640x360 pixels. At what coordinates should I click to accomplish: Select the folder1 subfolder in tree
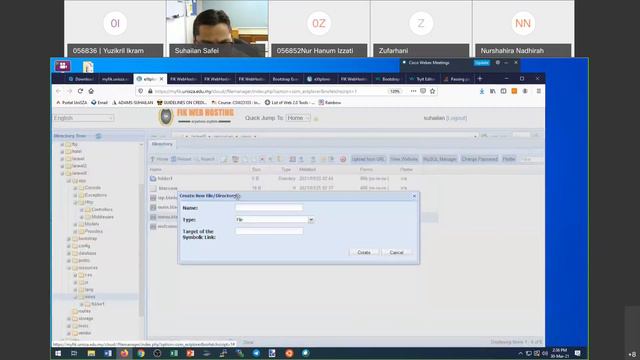98,304
